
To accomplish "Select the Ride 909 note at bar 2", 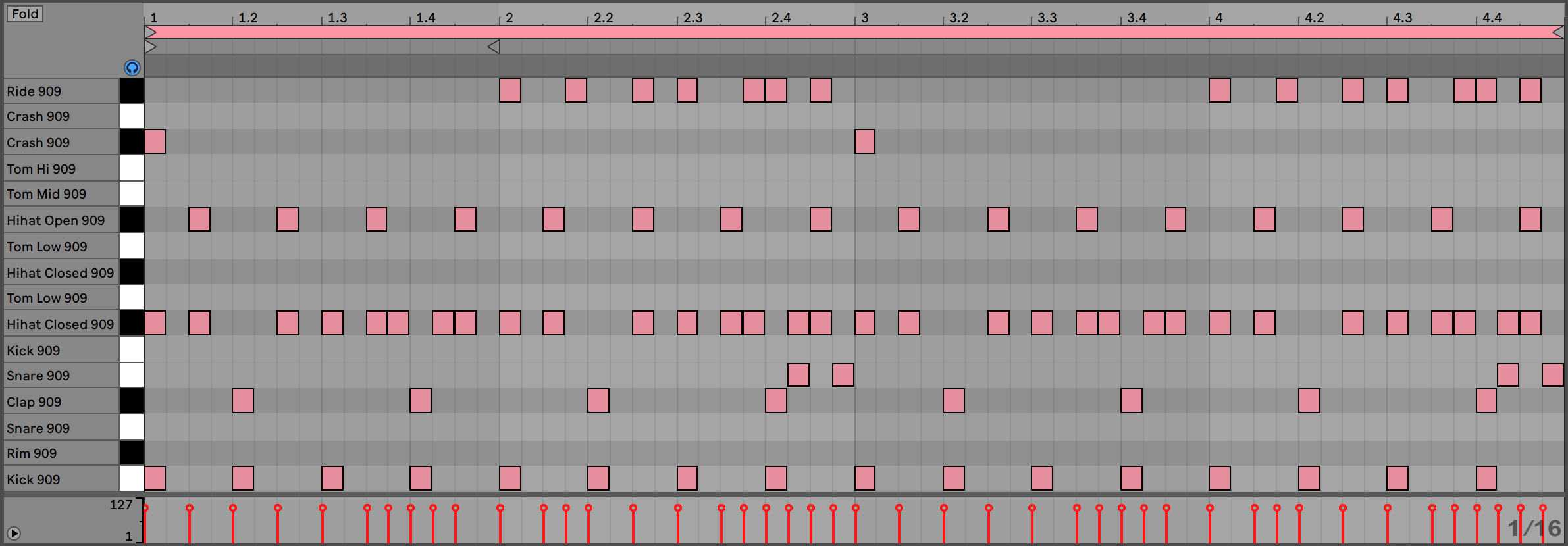I will click(510, 90).
